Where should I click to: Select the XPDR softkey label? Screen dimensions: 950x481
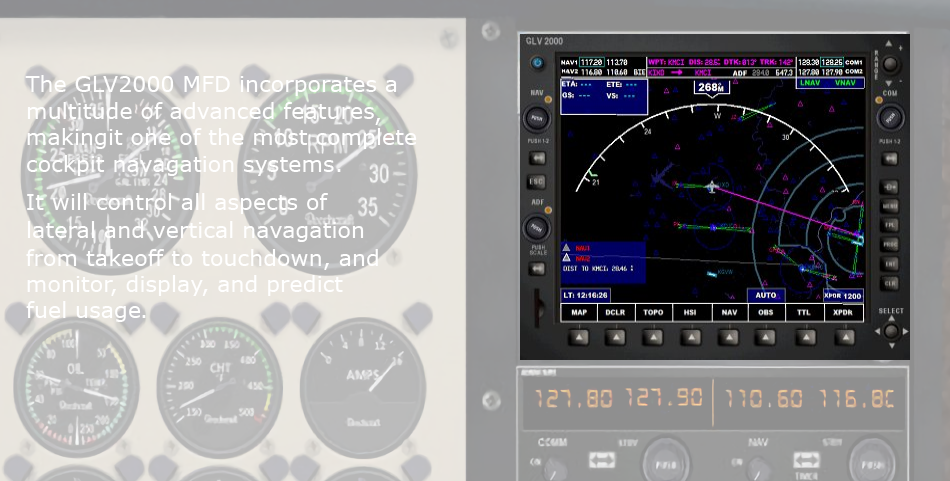843,313
